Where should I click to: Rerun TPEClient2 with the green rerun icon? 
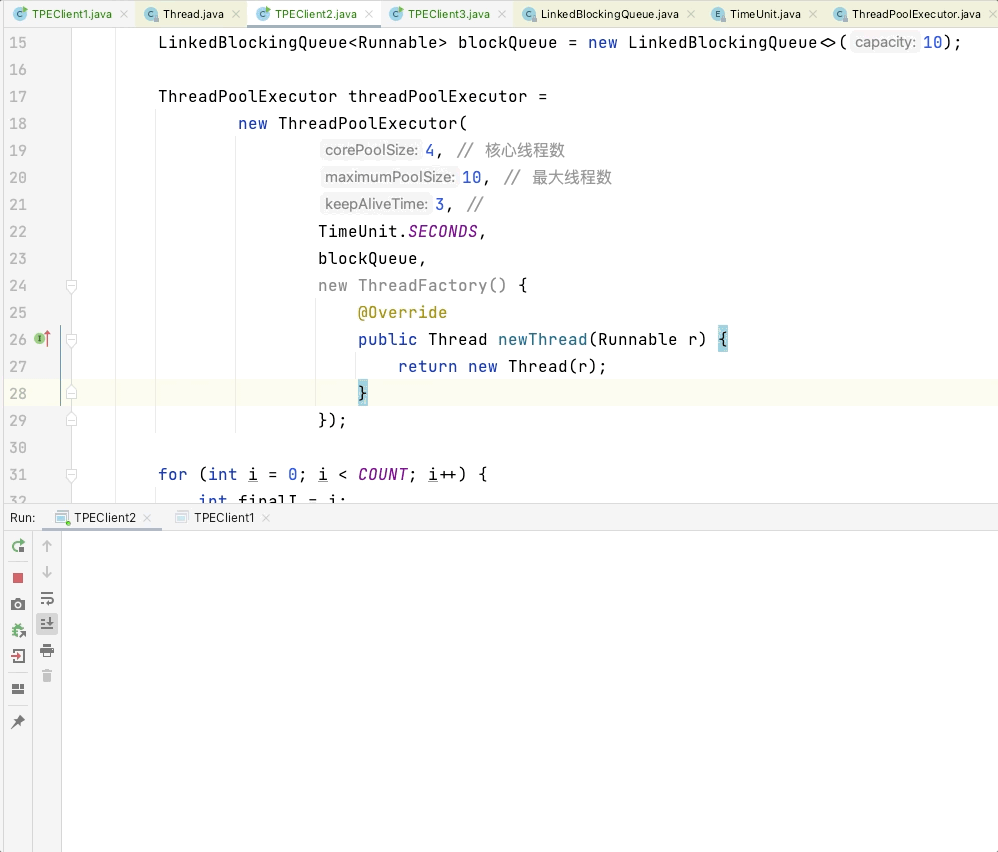[18, 546]
